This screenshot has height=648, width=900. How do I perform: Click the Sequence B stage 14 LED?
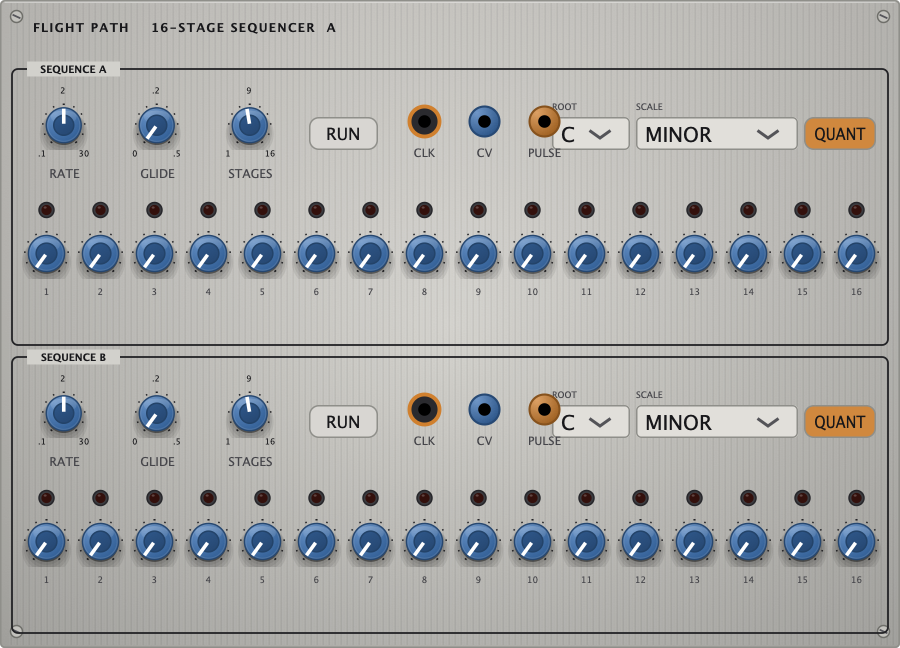(748, 498)
